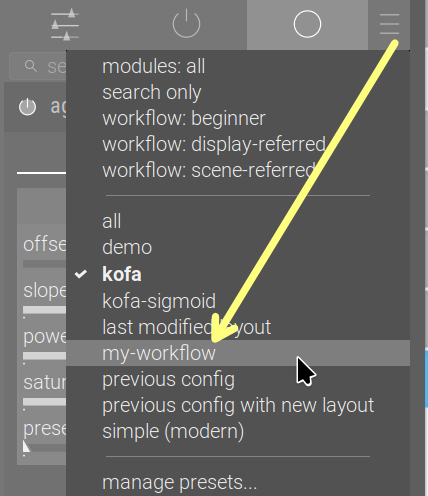
Task: Choose the kofa-sigmoid preset
Action: [159, 301]
